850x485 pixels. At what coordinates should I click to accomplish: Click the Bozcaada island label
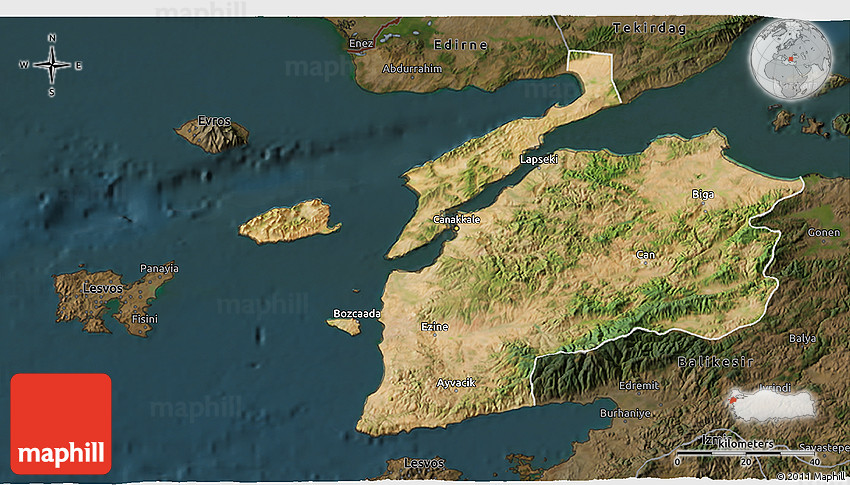coord(357,314)
